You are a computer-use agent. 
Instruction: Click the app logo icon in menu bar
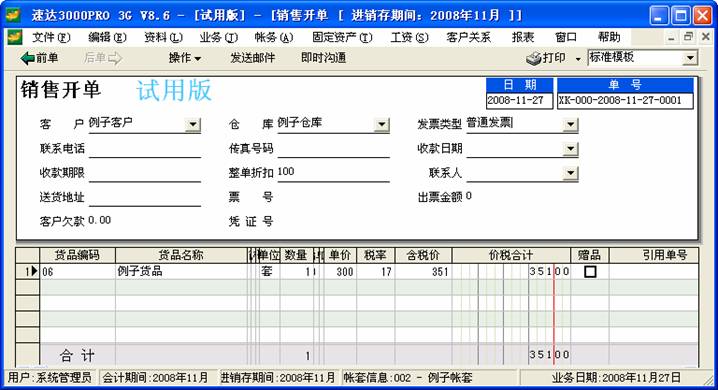coord(15,37)
